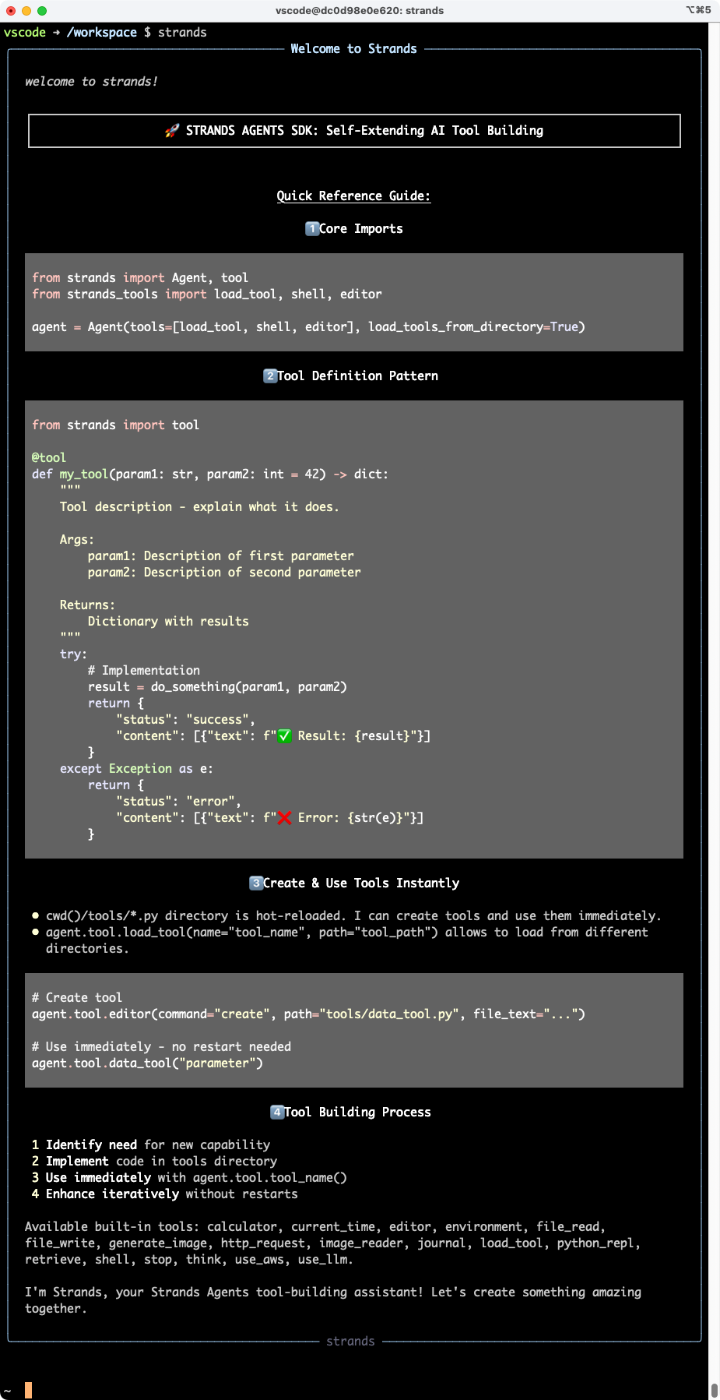Click the ⌥⌘5 shortcut indicator in title bar
The image size is (720, 1400).
[697, 10]
